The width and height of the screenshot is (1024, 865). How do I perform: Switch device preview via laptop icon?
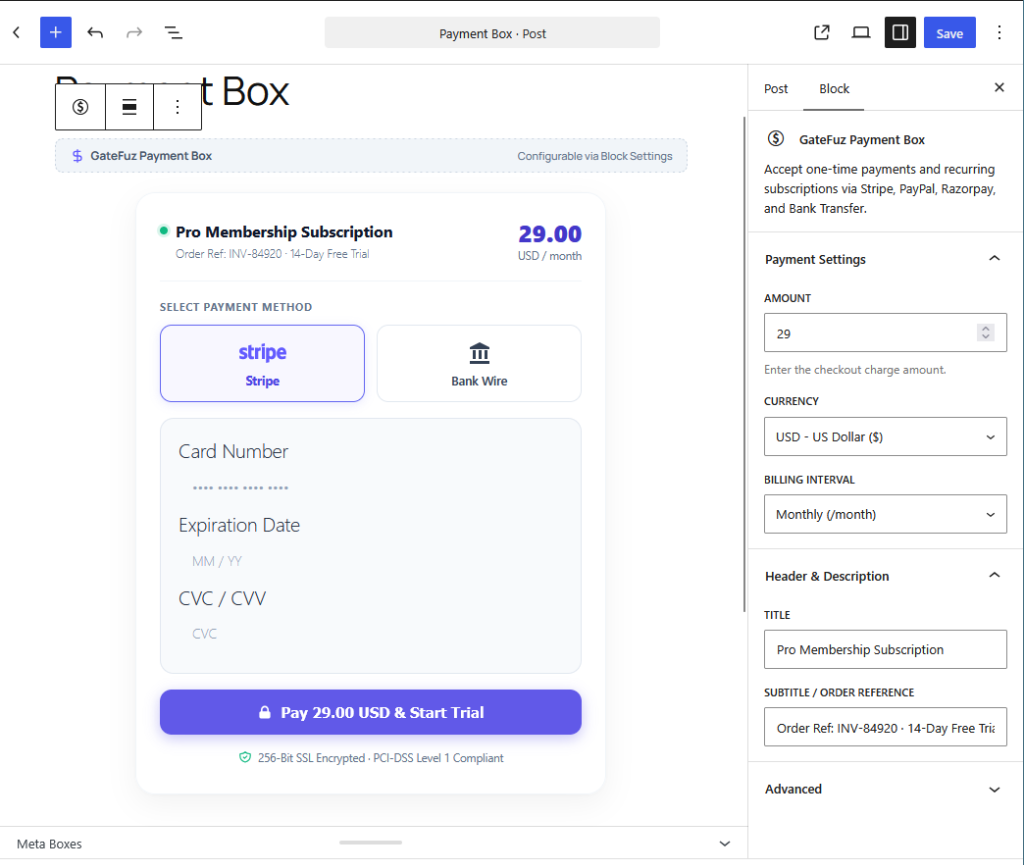coord(861,33)
